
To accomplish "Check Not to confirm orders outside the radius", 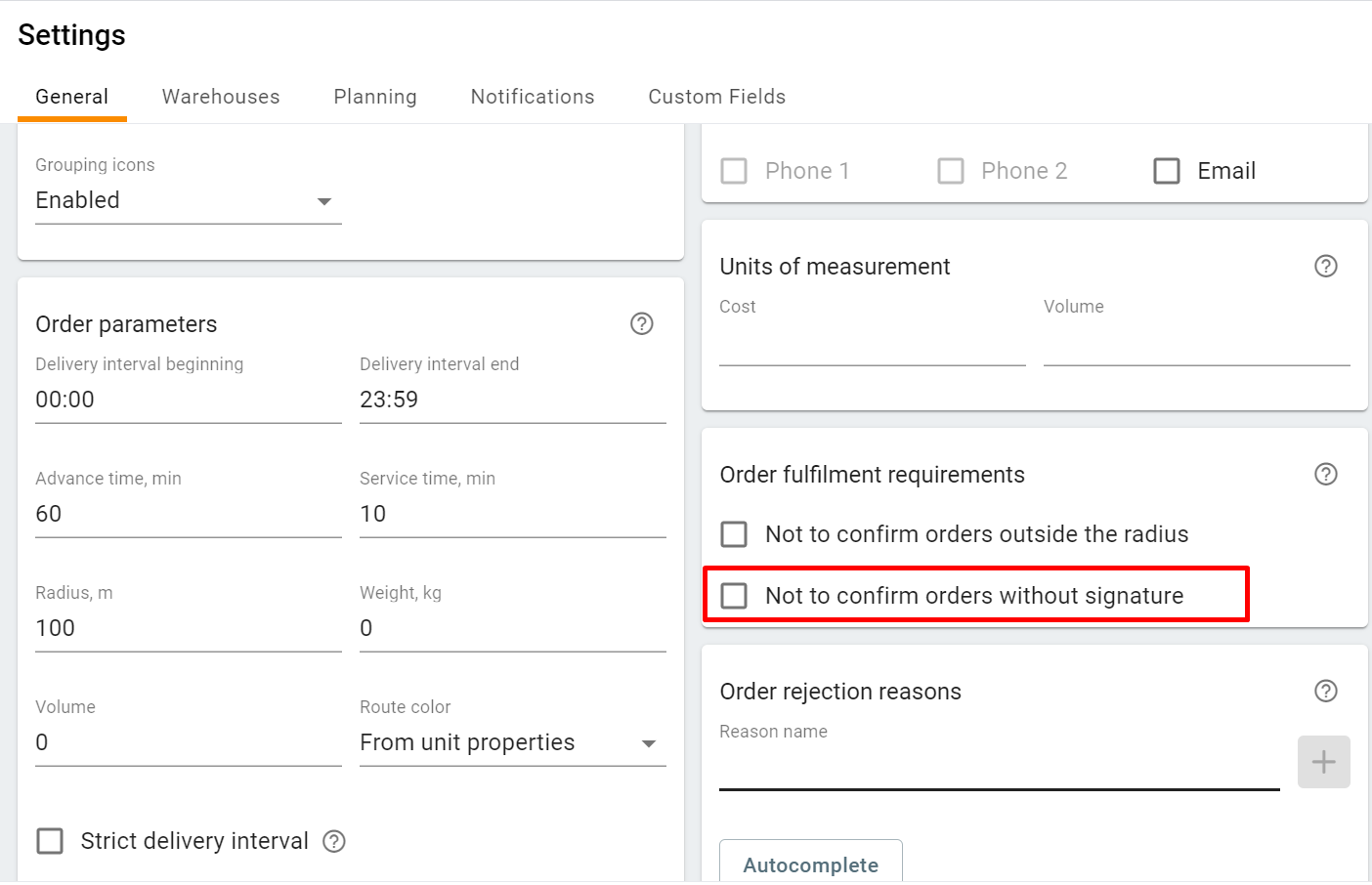I will point(734,534).
